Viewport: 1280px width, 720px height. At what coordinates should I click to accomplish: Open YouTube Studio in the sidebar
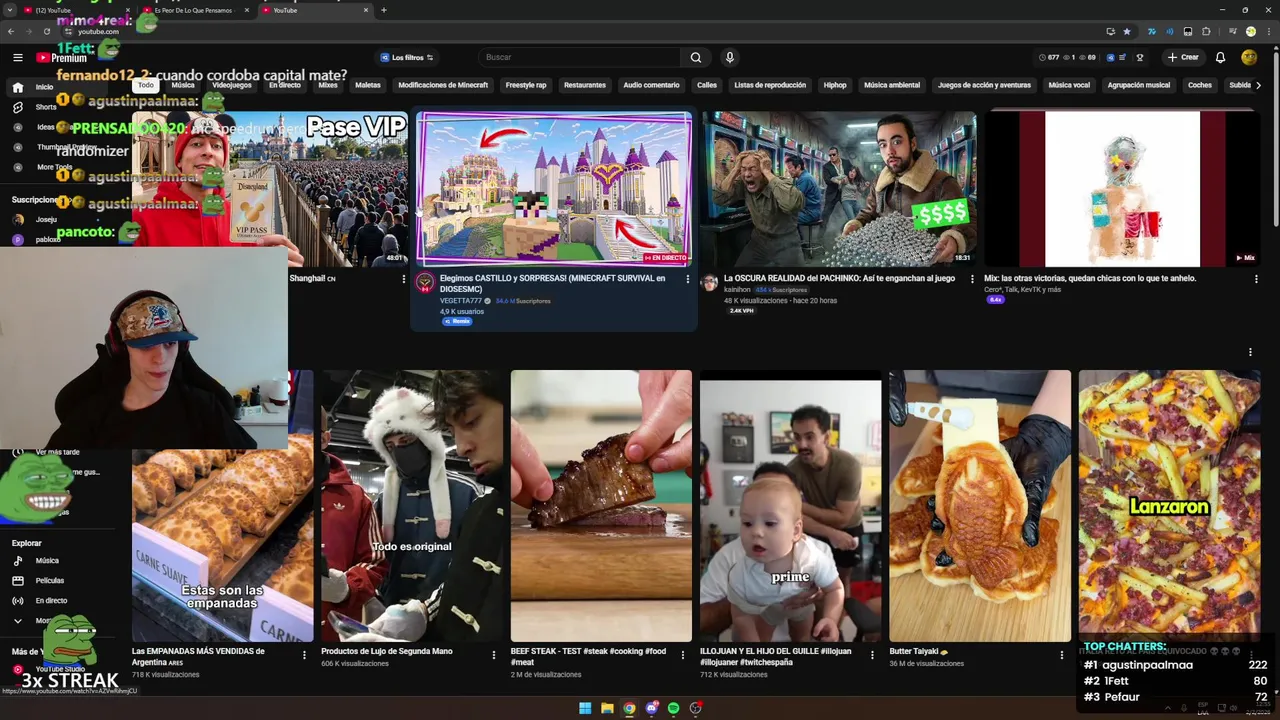pyautogui.click(x=60, y=669)
